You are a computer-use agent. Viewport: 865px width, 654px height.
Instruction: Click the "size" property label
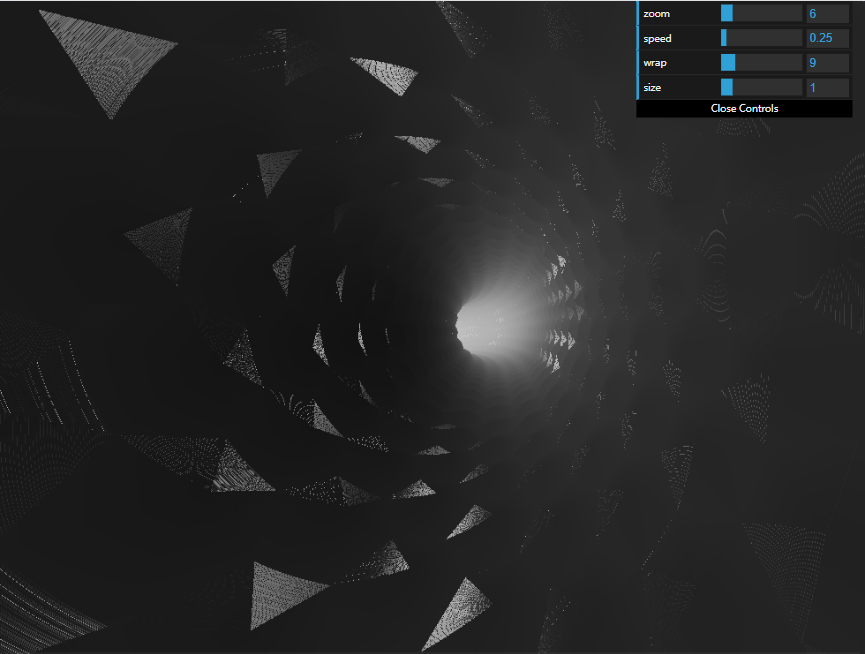click(x=652, y=88)
